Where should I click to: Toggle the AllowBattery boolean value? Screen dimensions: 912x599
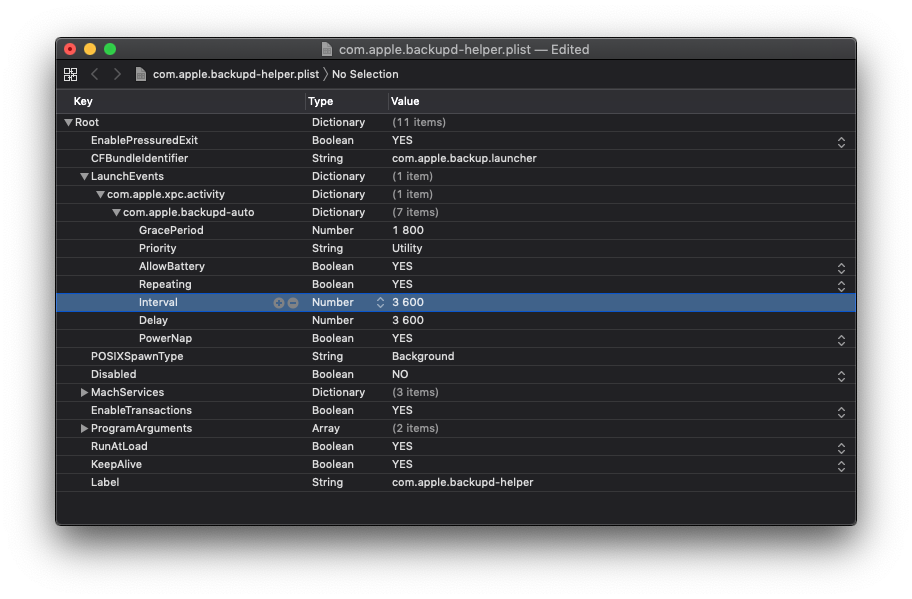point(841,266)
